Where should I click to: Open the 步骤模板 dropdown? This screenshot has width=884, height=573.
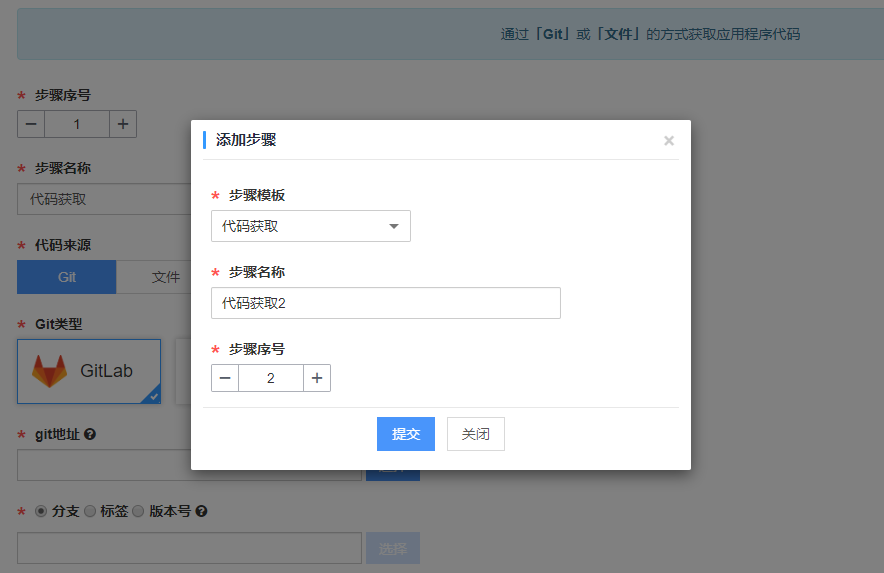point(310,226)
